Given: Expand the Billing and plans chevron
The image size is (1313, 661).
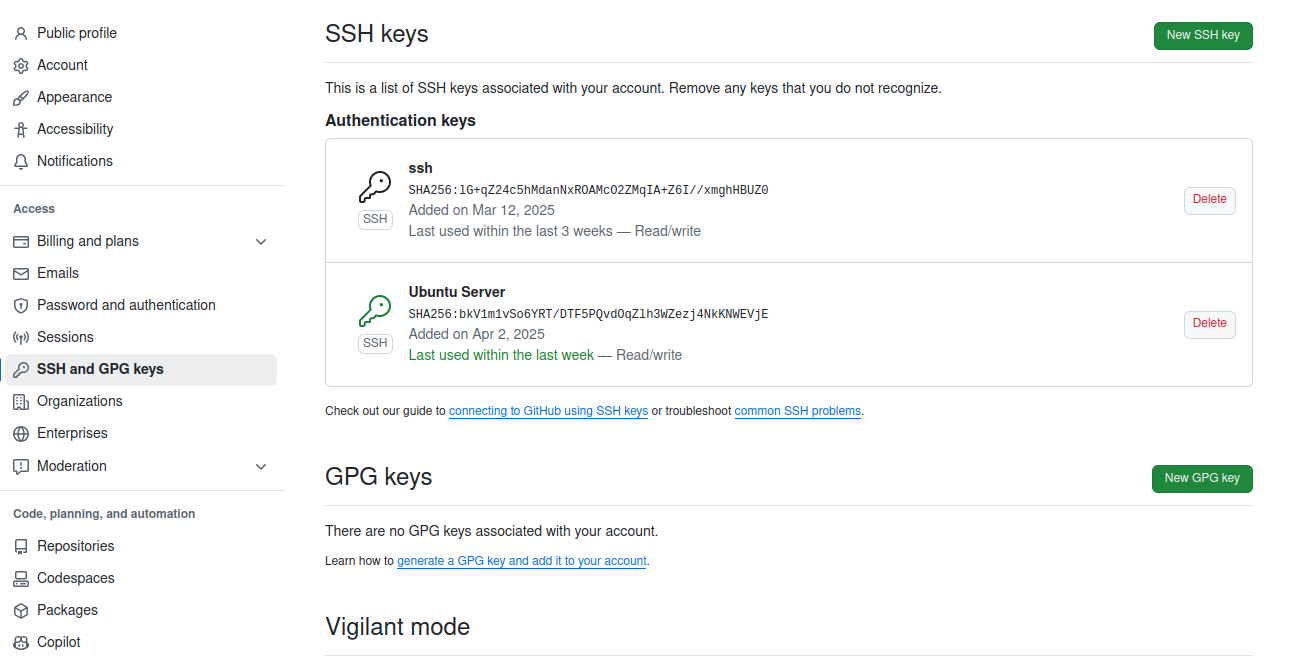Looking at the screenshot, I should tap(261, 241).
